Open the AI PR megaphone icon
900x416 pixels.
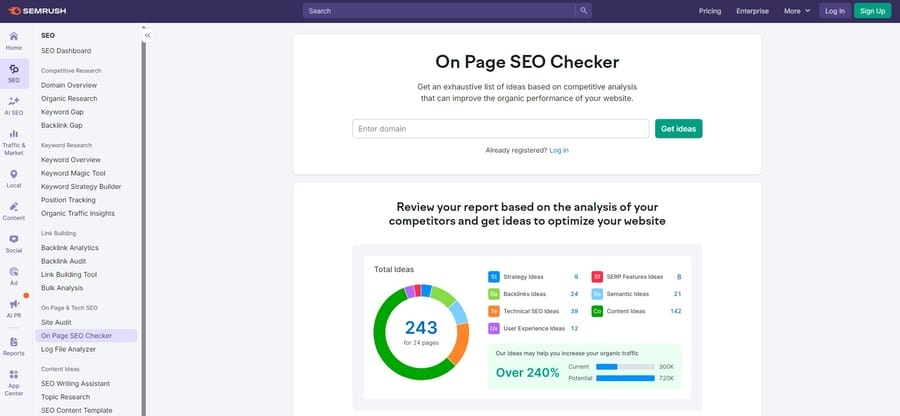pos(14,305)
